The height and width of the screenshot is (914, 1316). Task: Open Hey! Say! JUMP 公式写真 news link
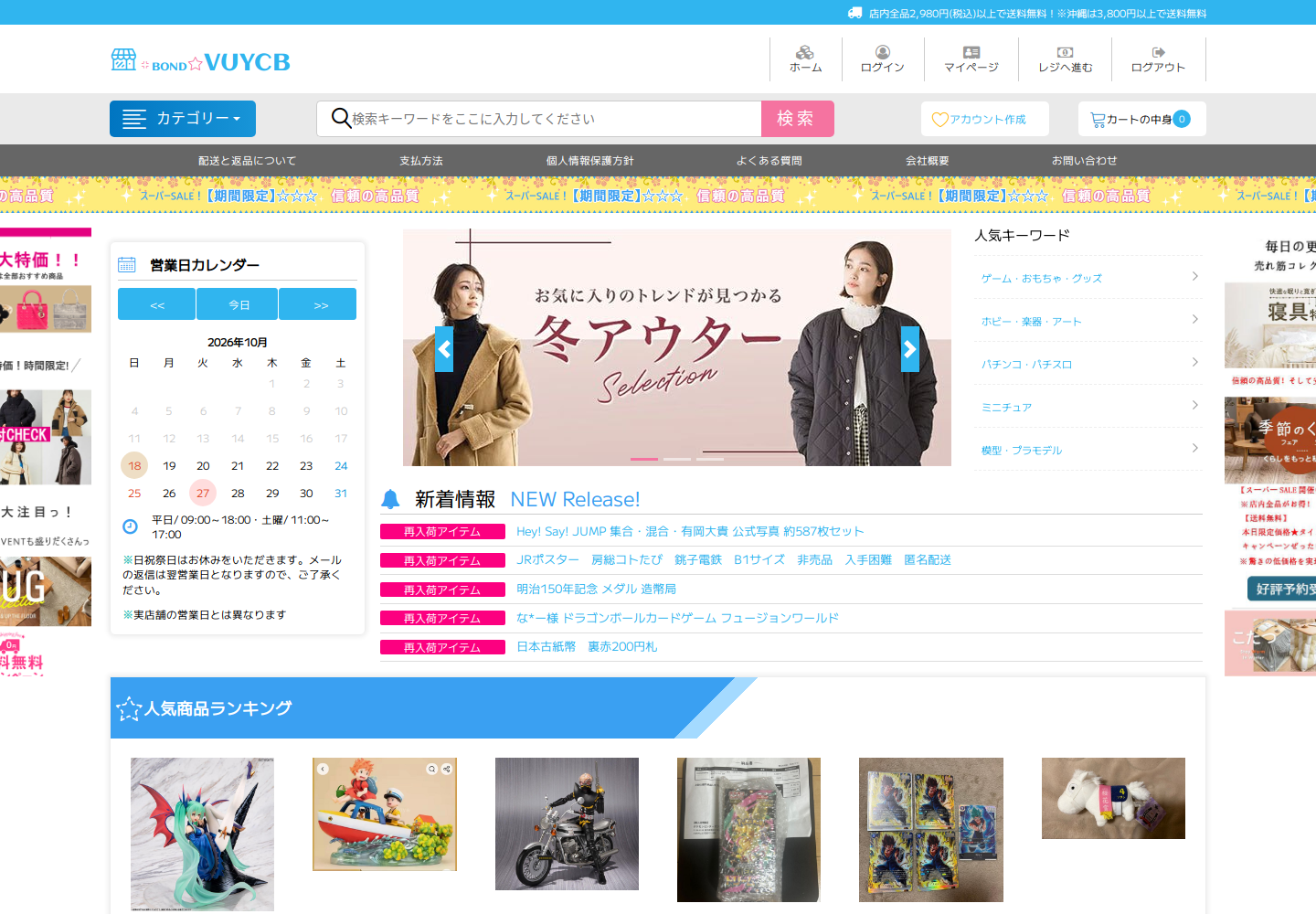pyautogui.click(x=690, y=531)
